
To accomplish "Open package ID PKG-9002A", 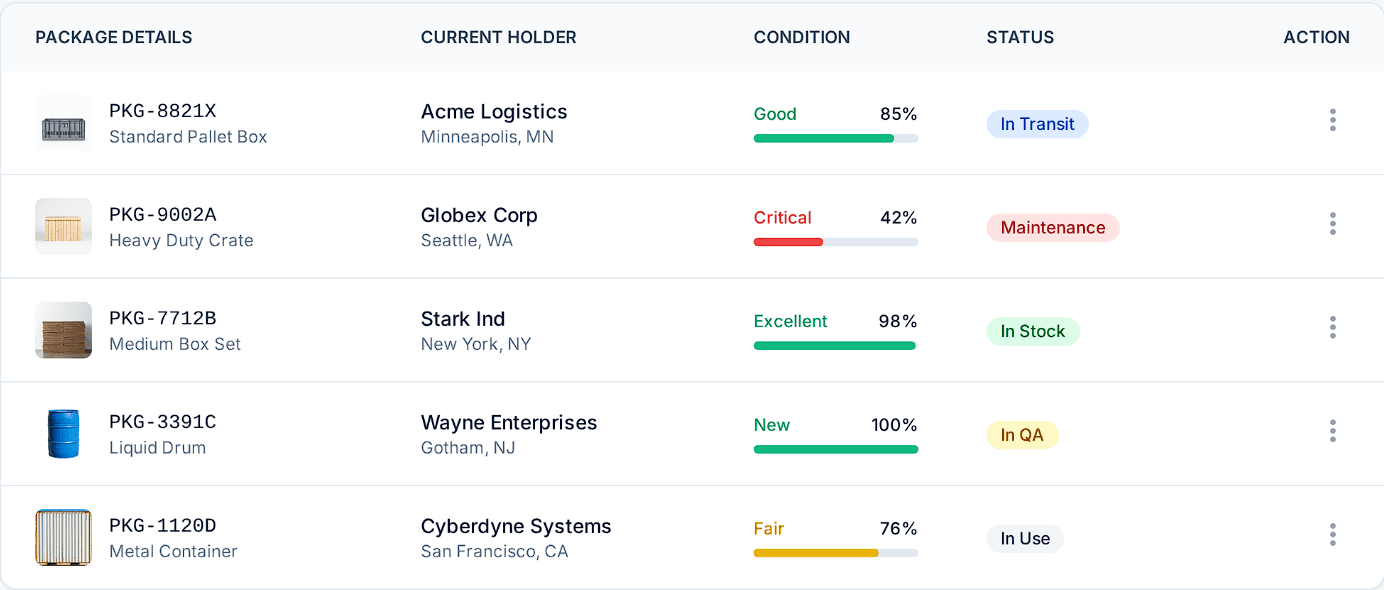I will pos(162,215).
